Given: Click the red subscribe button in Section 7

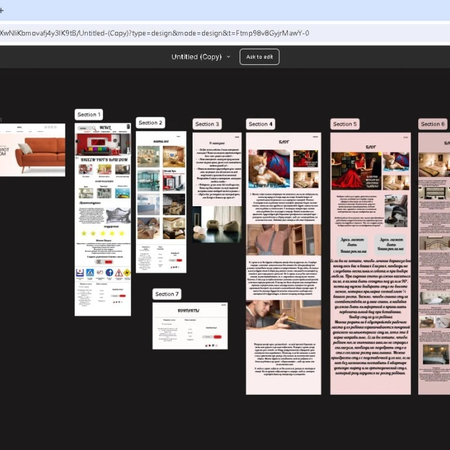Looking at the screenshot, I should (217, 337).
